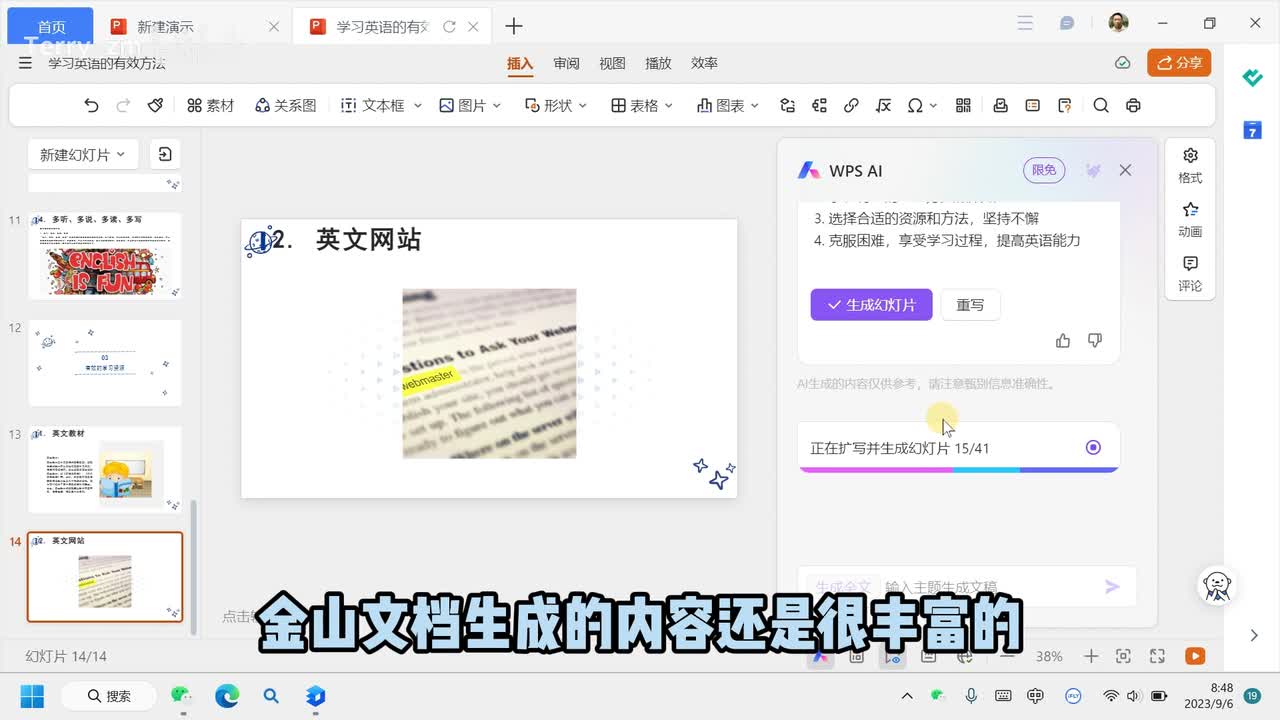The width and height of the screenshot is (1280, 720).
Task: Open the 格式 format side panel
Action: pyautogui.click(x=1190, y=165)
